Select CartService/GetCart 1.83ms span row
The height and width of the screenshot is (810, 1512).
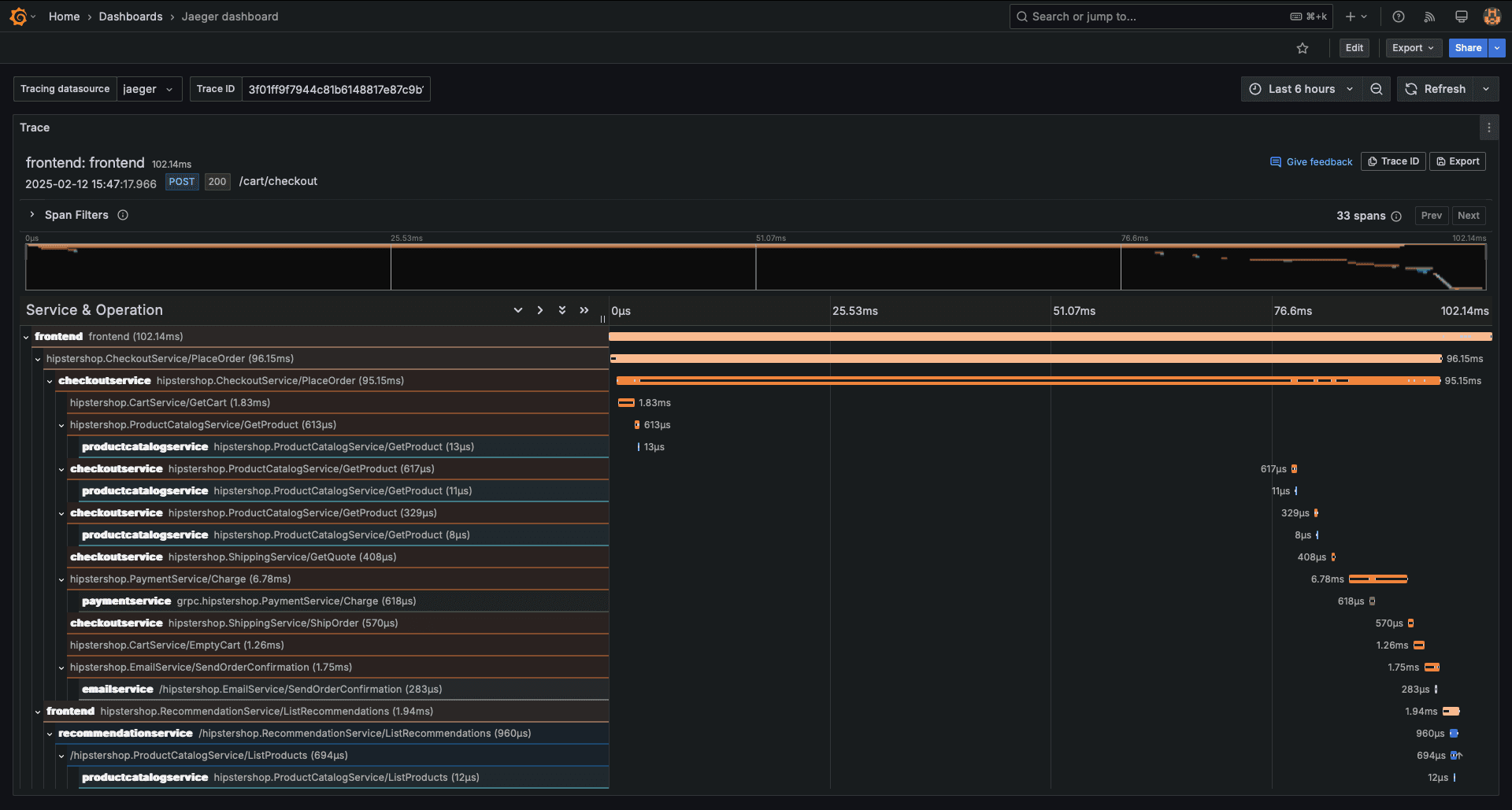338,403
